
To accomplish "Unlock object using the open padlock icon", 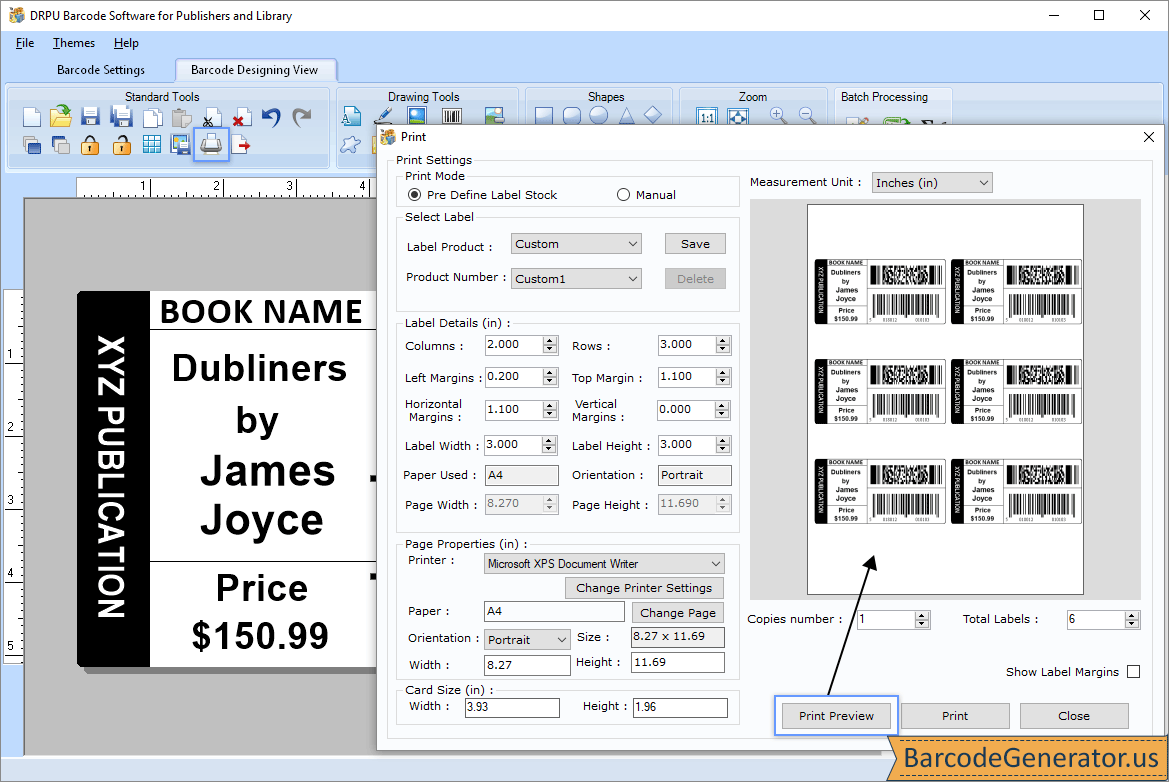I will 122,145.
